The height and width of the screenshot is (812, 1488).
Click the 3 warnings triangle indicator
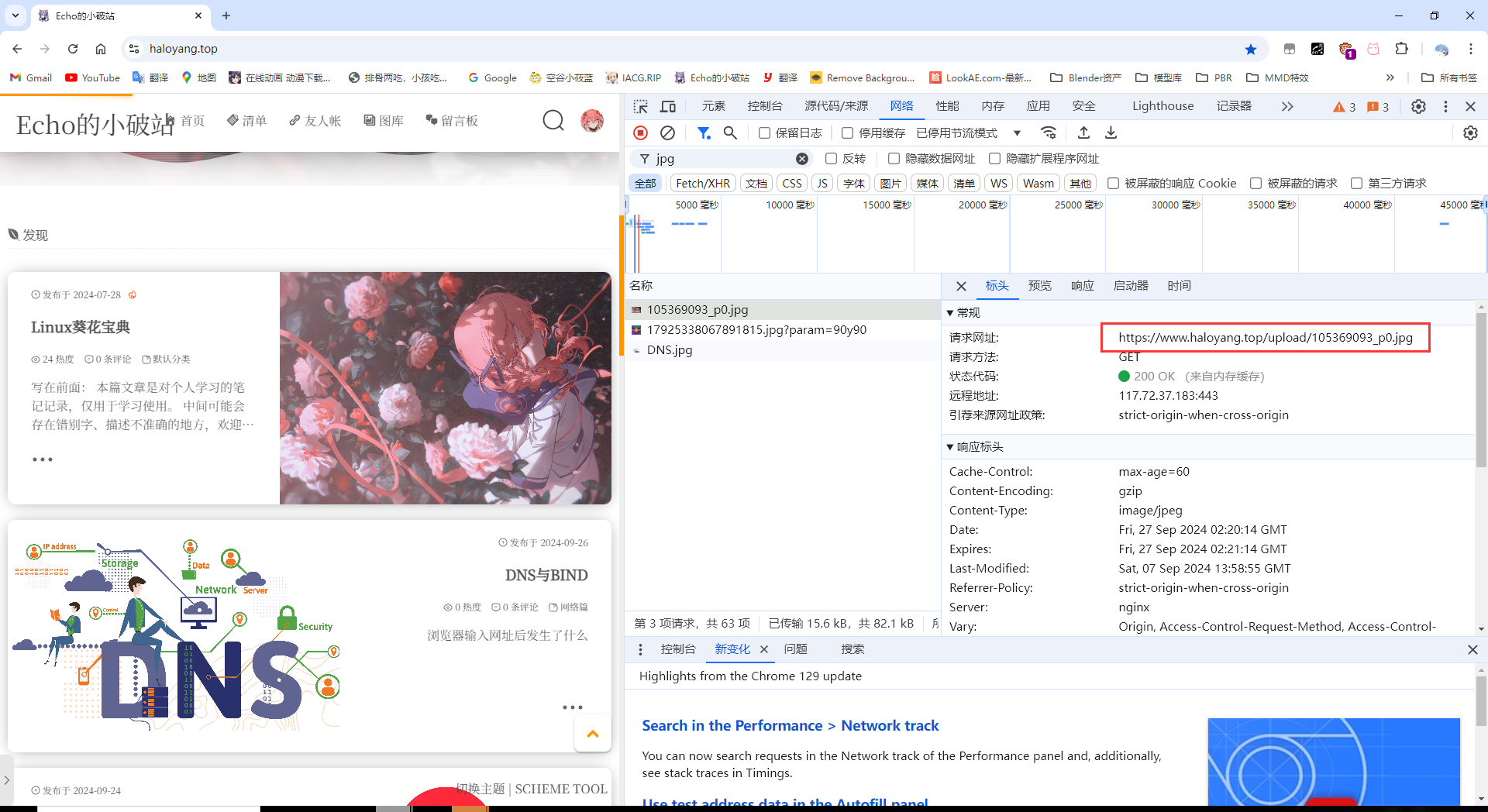1344,107
